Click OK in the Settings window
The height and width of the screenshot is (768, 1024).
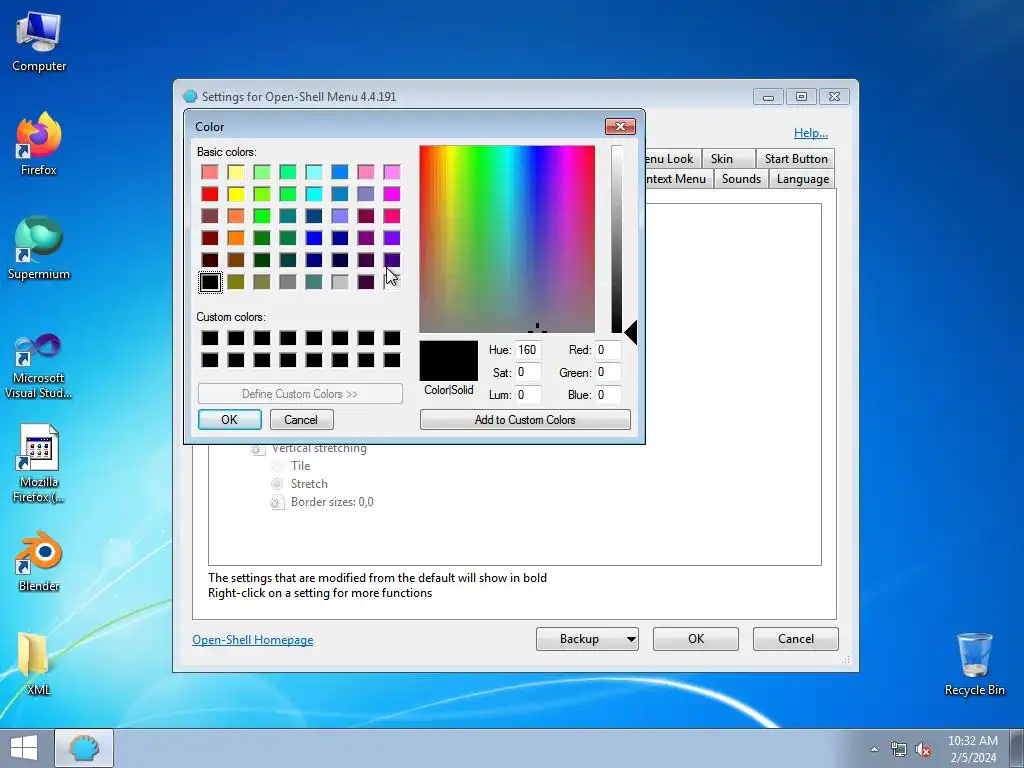pyautogui.click(x=696, y=639)
